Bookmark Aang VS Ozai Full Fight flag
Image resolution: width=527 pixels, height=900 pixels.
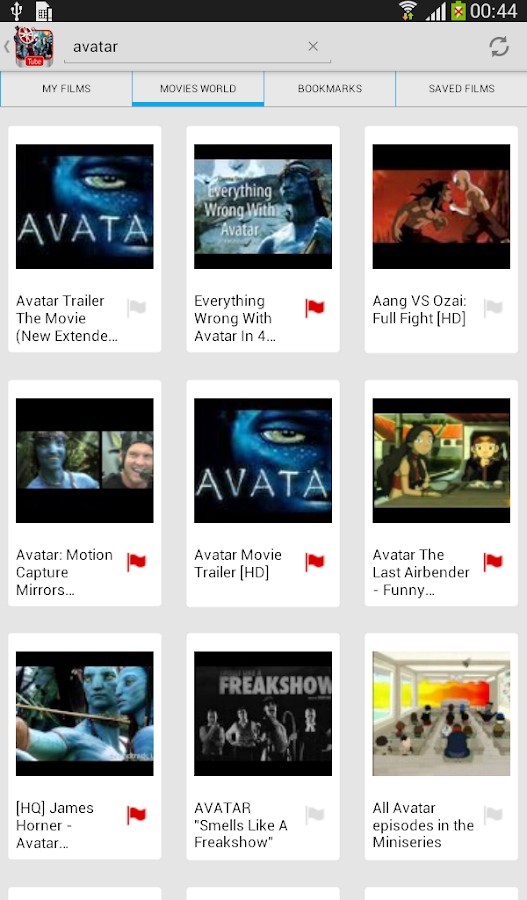click(493, 308)
